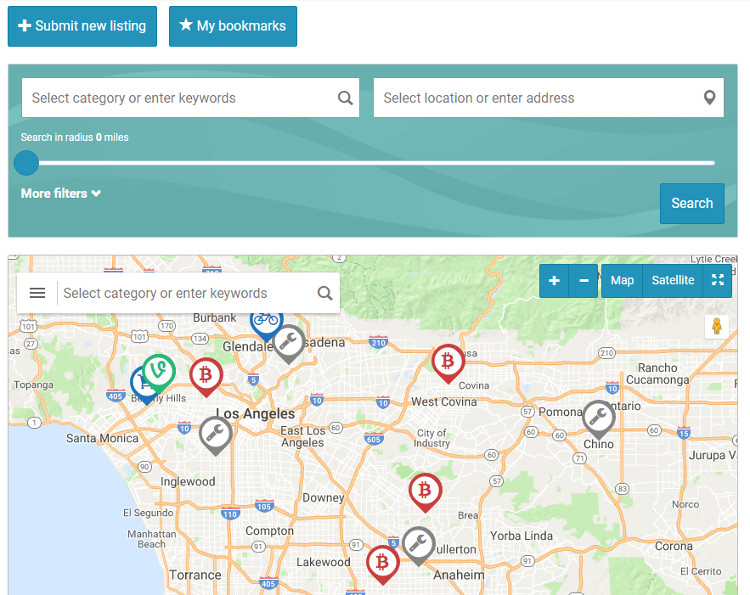Click the Pomona map label
750x595 pixels.
(561, 412)
